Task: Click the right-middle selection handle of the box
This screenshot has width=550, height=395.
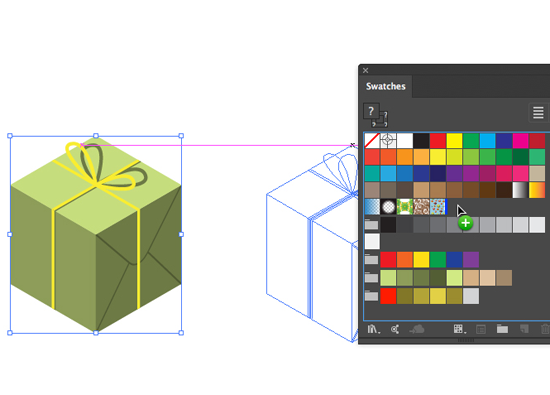Action: 181,234
